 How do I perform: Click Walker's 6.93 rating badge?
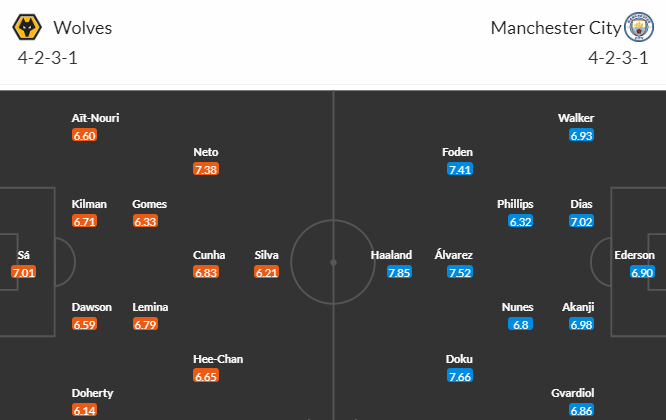581,135
